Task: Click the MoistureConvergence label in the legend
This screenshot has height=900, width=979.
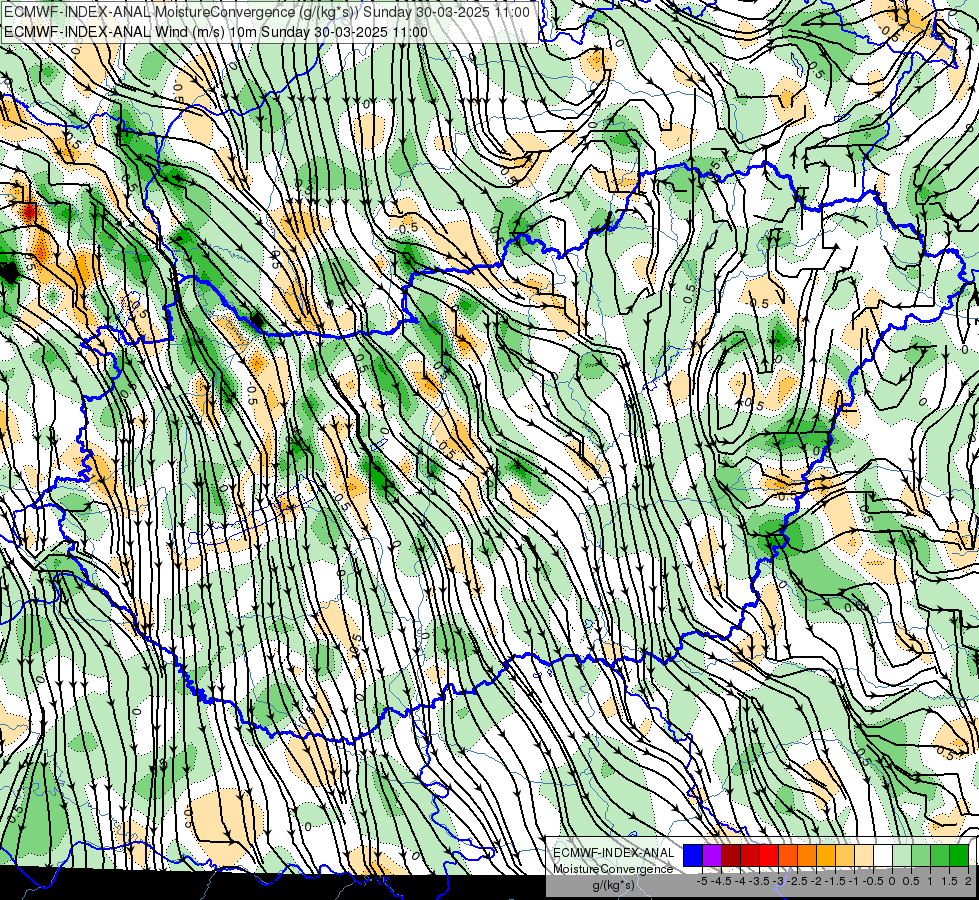Action: tap(613, 869)
